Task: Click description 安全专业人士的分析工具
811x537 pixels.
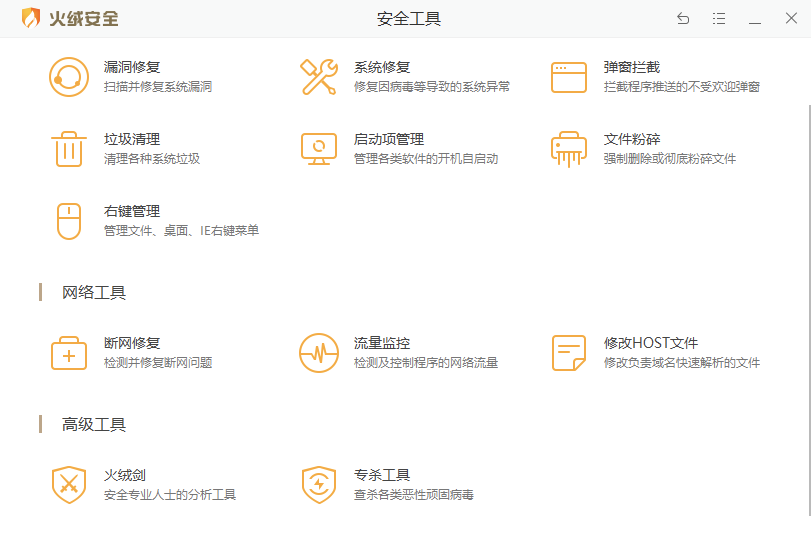Action: 170,494
